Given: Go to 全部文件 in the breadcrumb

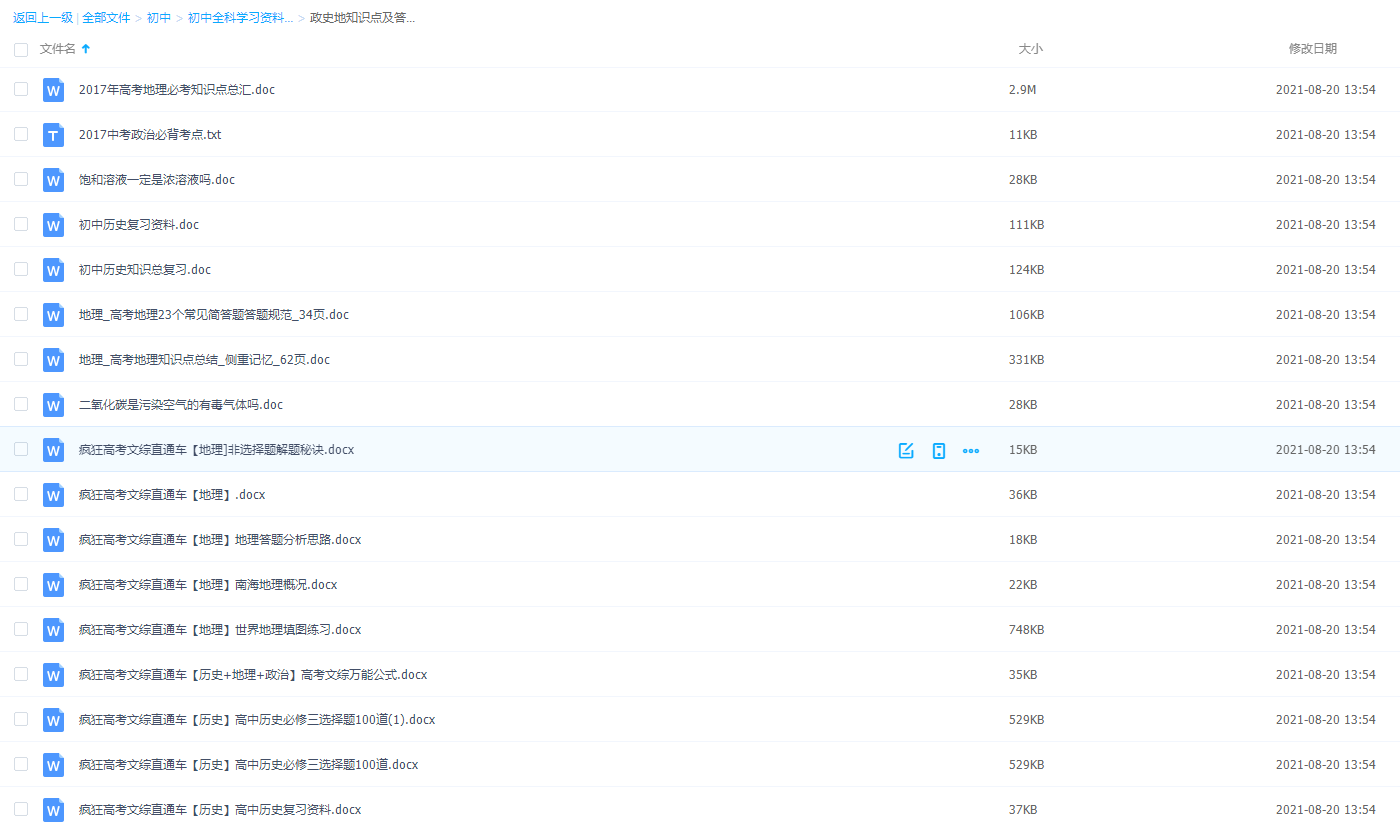Looking at the screenshot, I should point(106,18).
